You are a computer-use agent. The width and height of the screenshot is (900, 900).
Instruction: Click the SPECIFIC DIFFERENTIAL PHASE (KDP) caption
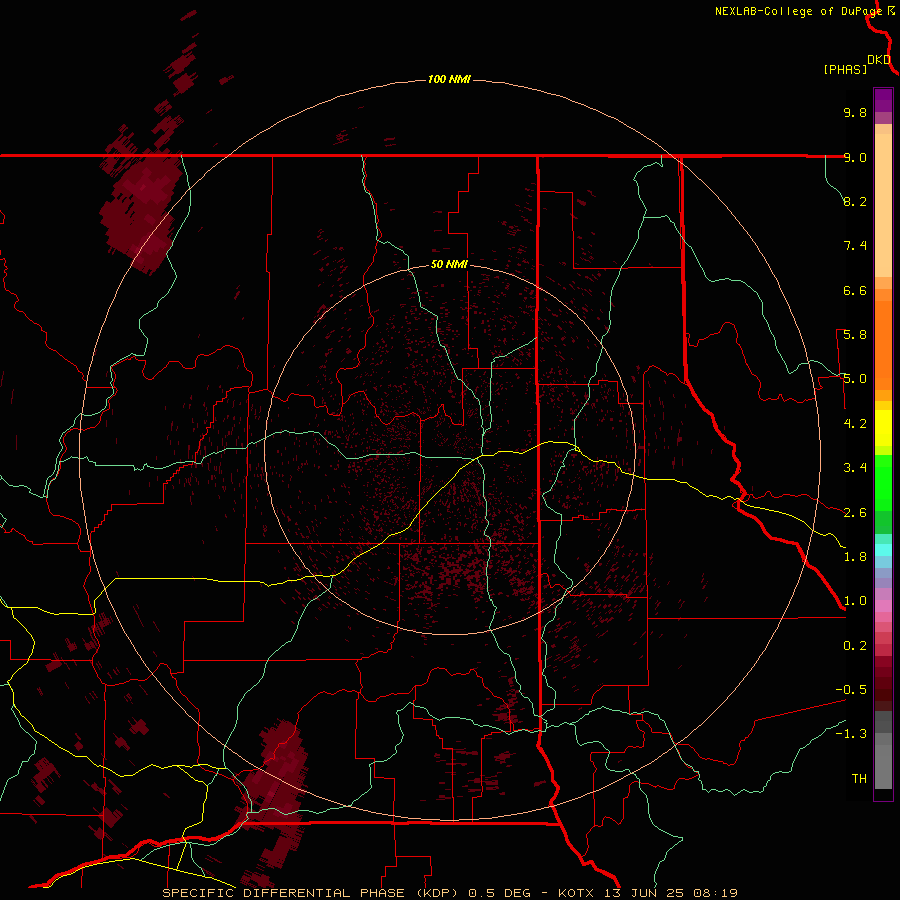tap(311, 893)
